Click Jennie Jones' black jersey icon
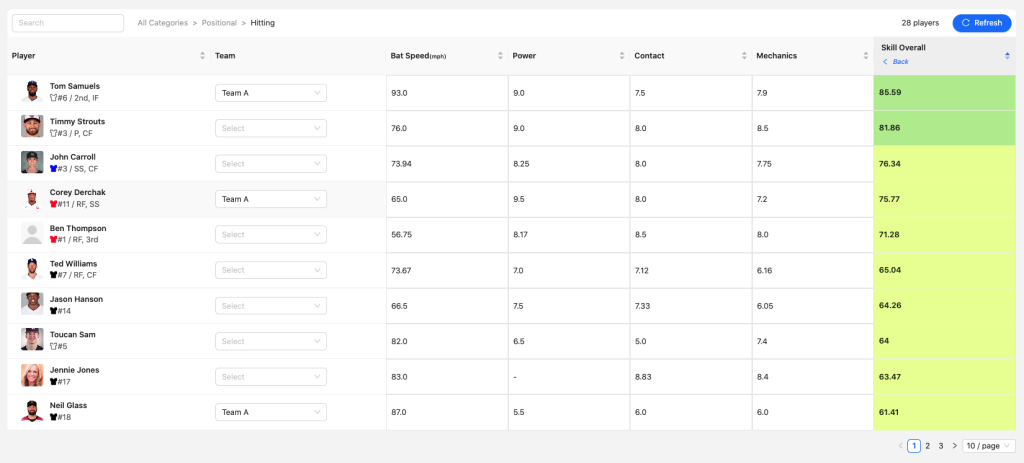The image size is (1024, 463). 54,381
